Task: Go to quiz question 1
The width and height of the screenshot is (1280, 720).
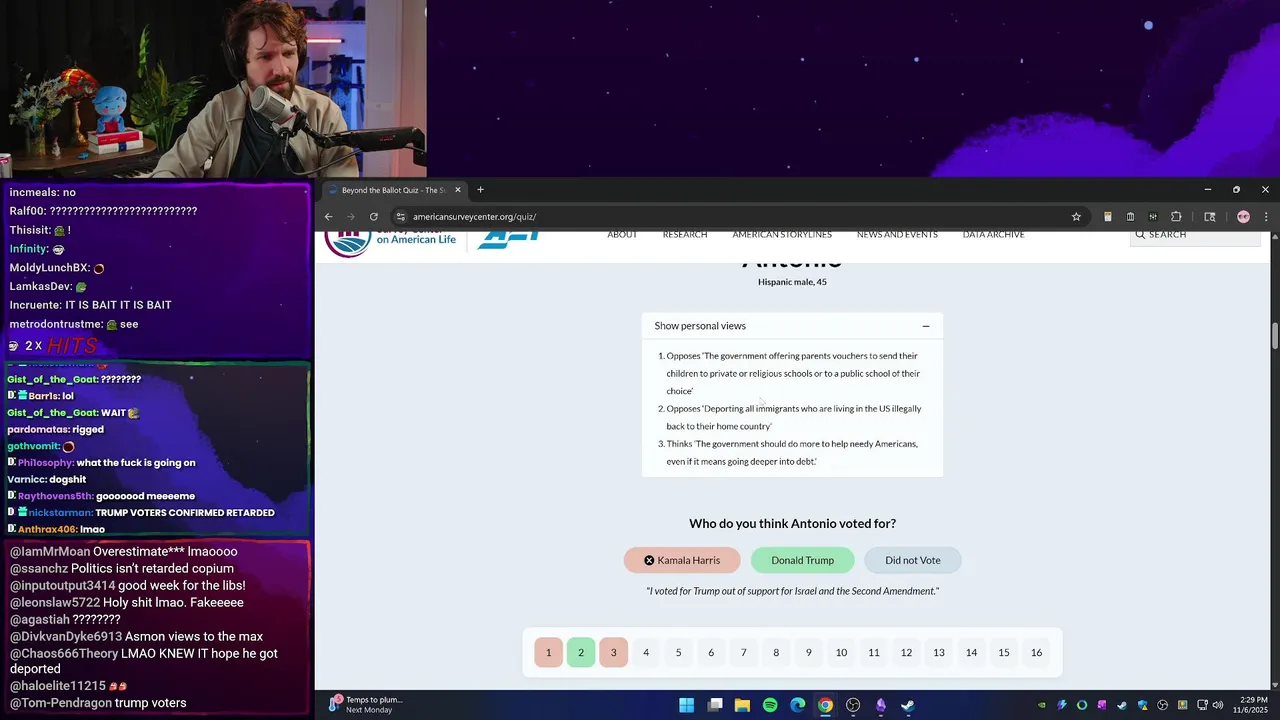Action: click(548, 652)
